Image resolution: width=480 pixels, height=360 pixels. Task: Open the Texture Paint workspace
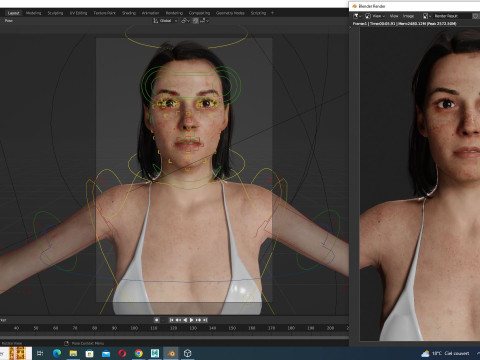pyautogui.click(x=104, y=13)
